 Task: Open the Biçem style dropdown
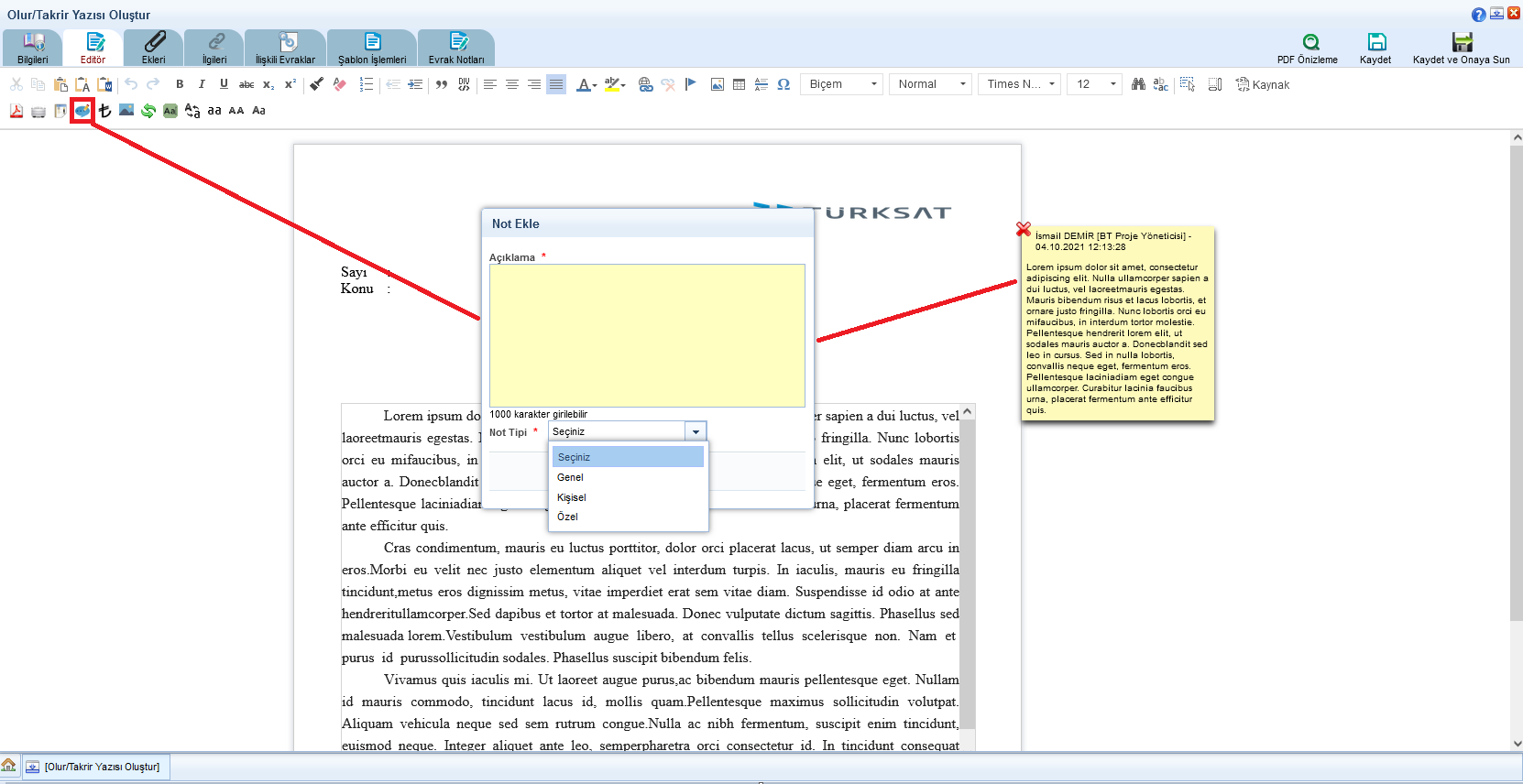click(842, 84)
